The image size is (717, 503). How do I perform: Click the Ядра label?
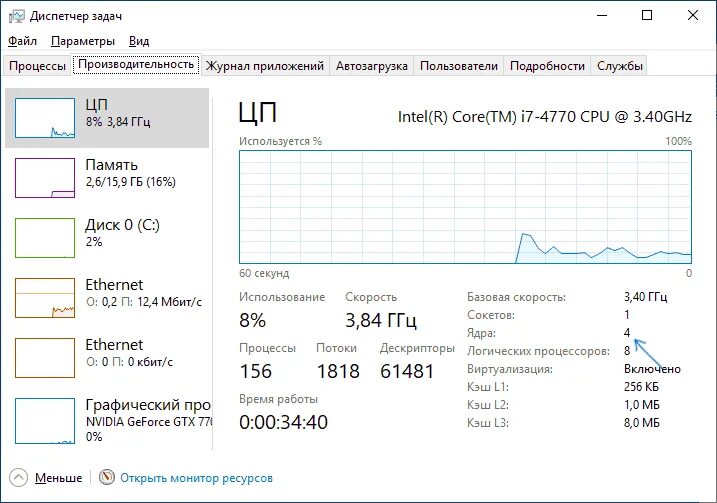[x=481, y=333]
